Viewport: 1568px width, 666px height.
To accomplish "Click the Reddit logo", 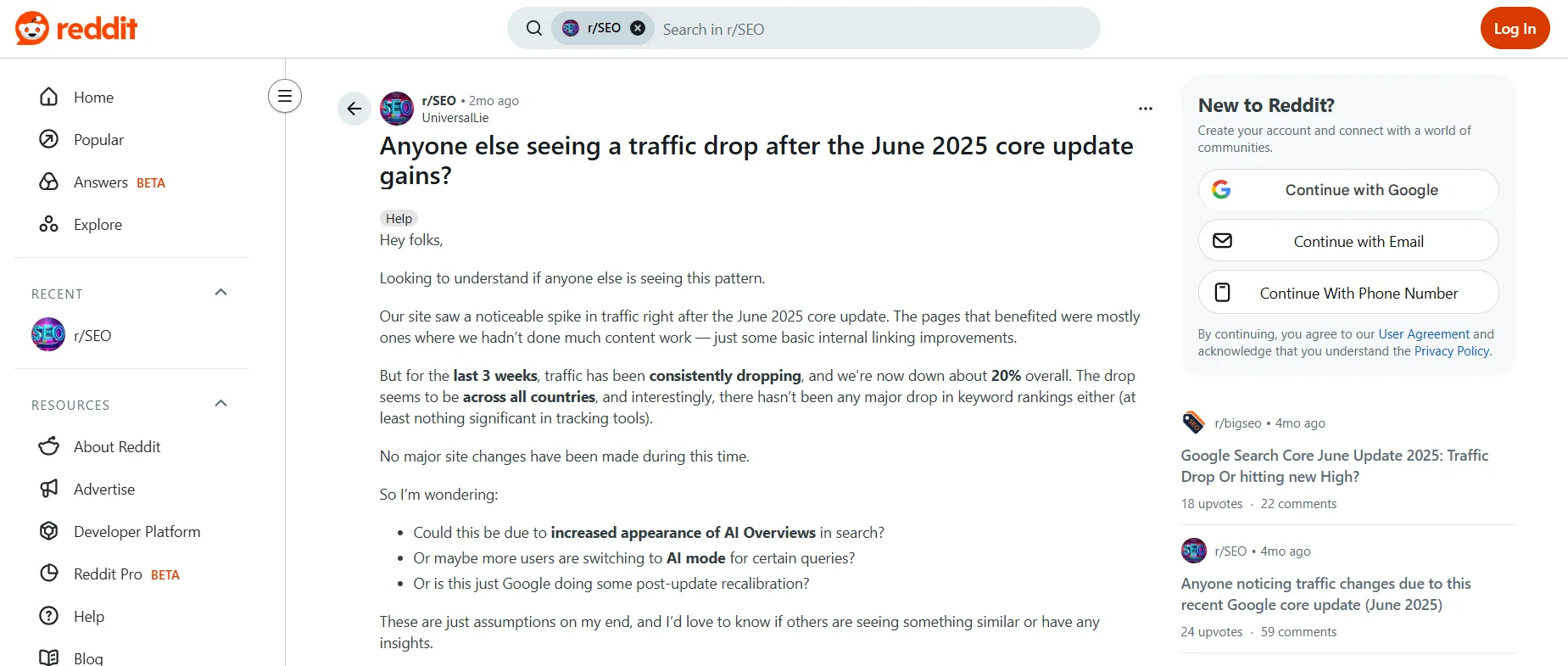I will (76, 28).
